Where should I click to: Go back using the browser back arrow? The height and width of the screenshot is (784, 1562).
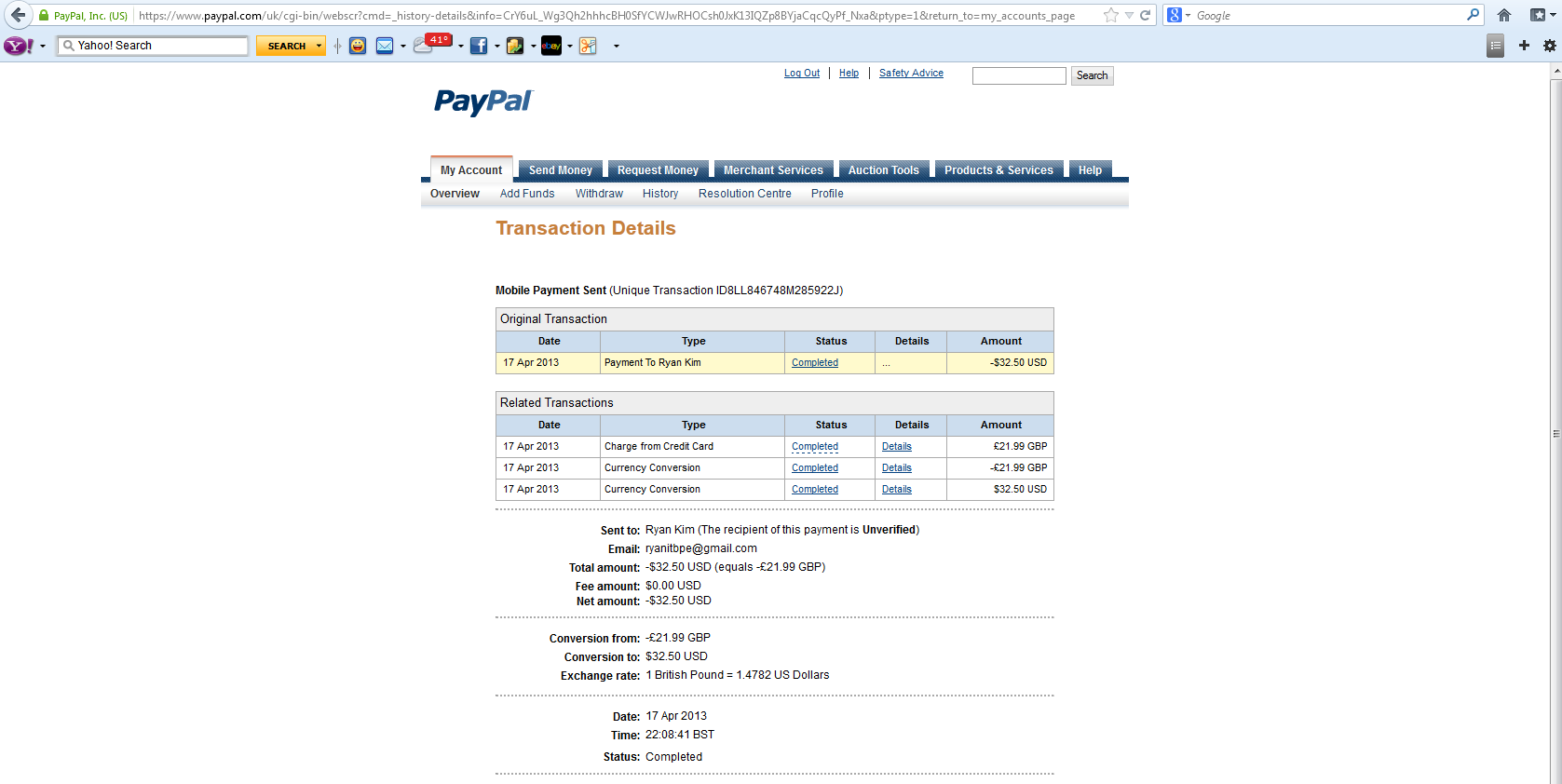(x=18, y=15)
